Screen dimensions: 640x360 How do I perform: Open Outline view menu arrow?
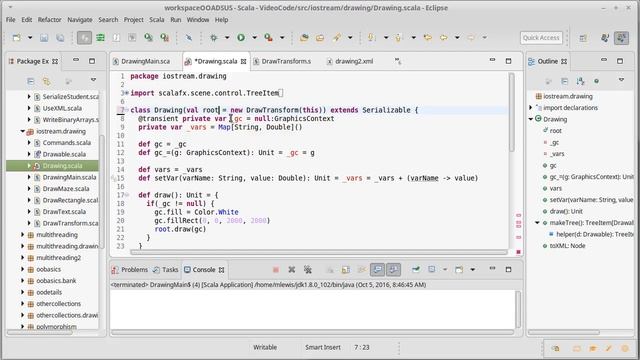pyautogui.click(x=621, y=80)
